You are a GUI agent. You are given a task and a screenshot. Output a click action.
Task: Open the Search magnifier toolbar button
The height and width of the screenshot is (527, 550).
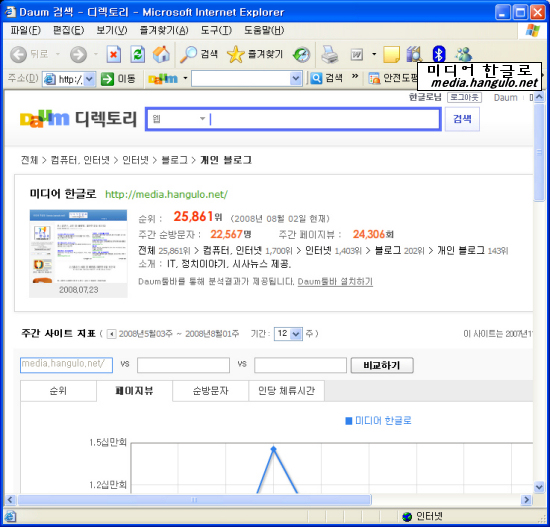(199, 54)
